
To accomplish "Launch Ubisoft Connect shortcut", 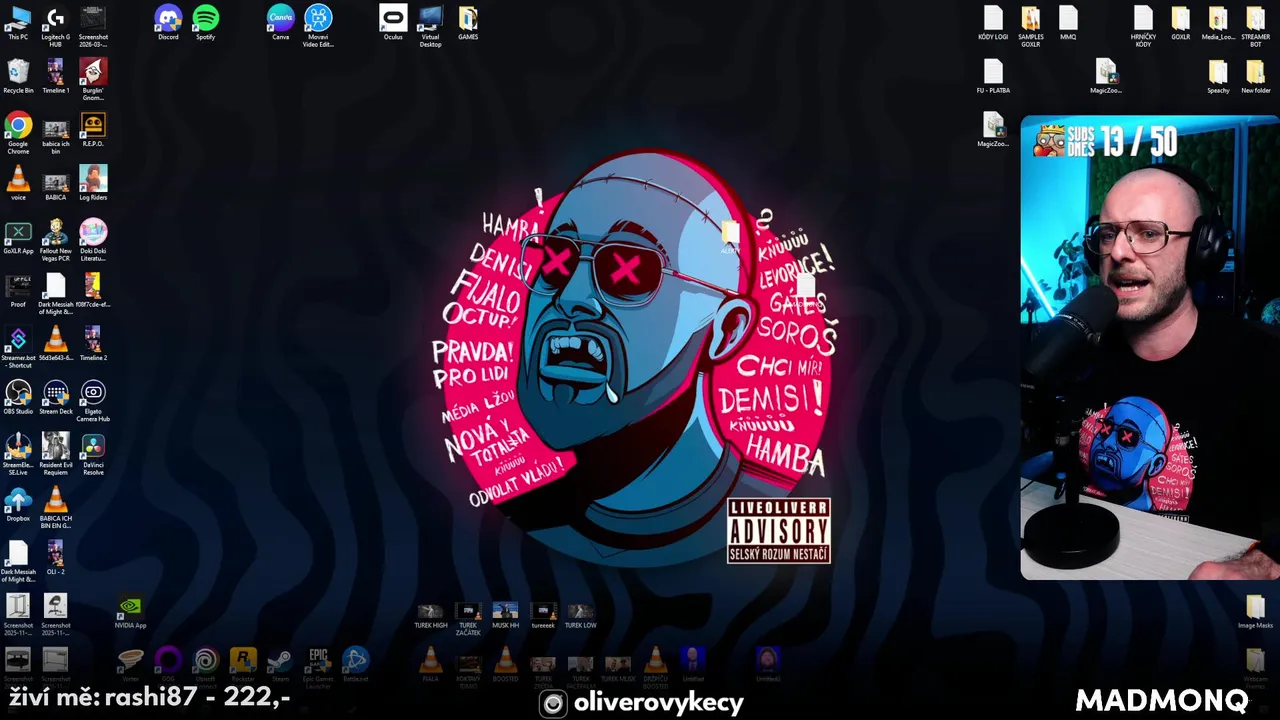I will coord(205,665).
